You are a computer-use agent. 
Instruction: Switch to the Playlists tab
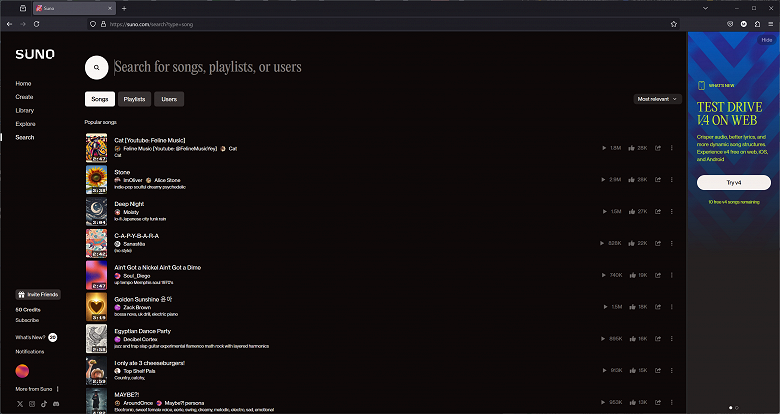click(134, 99)
